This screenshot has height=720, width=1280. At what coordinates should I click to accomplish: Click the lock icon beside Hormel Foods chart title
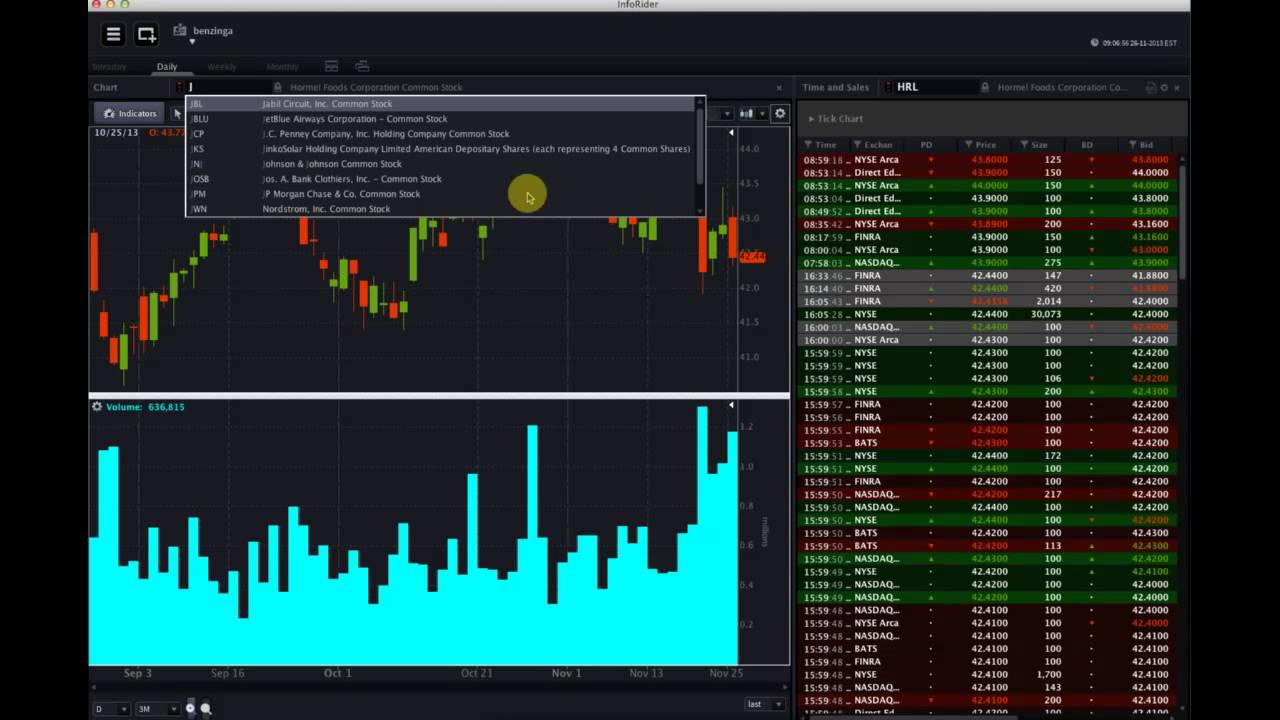(278, 87)
